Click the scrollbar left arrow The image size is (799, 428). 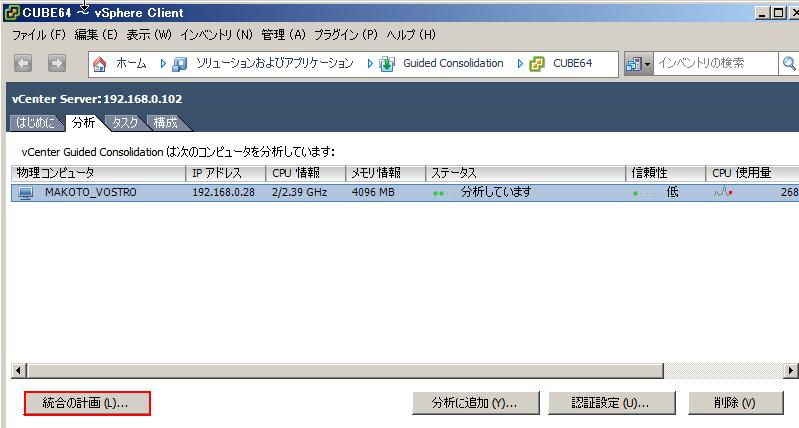point(19,370)
